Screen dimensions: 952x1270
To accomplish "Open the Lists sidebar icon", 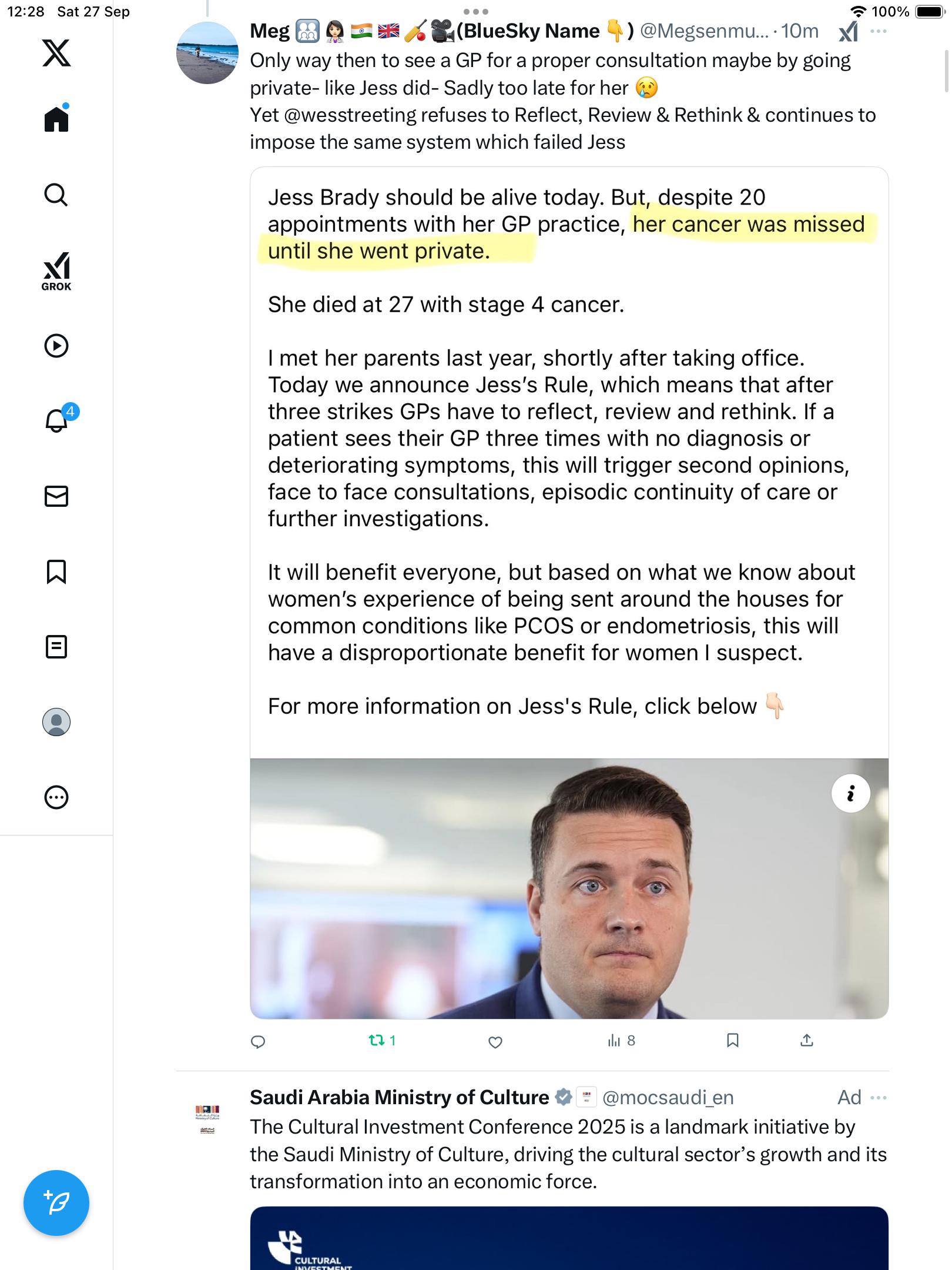I will [56, 647].
